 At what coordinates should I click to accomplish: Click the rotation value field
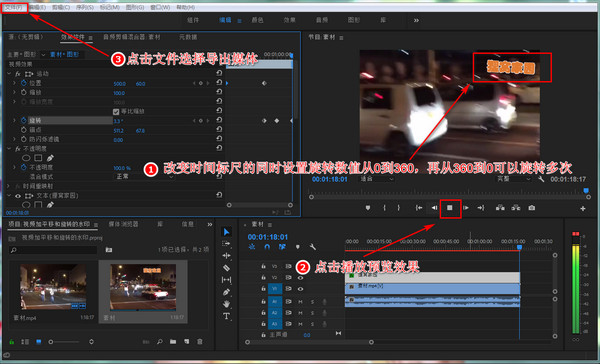click(x=117, y=121)
